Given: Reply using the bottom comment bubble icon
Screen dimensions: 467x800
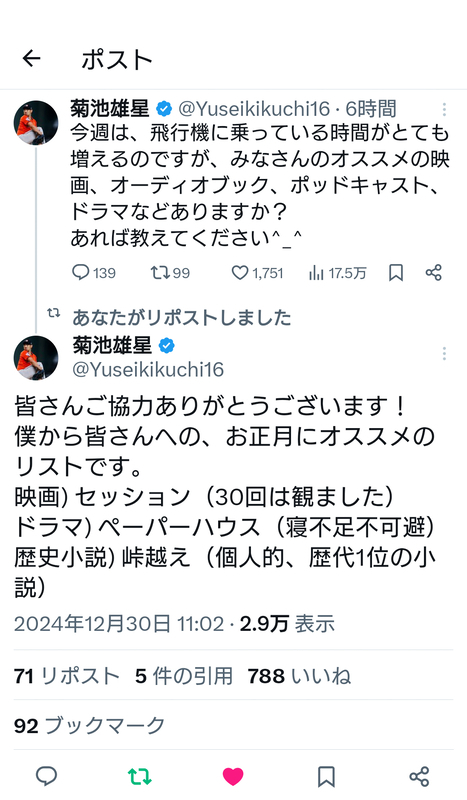Looking at the screenshot, I should (46, 777).
